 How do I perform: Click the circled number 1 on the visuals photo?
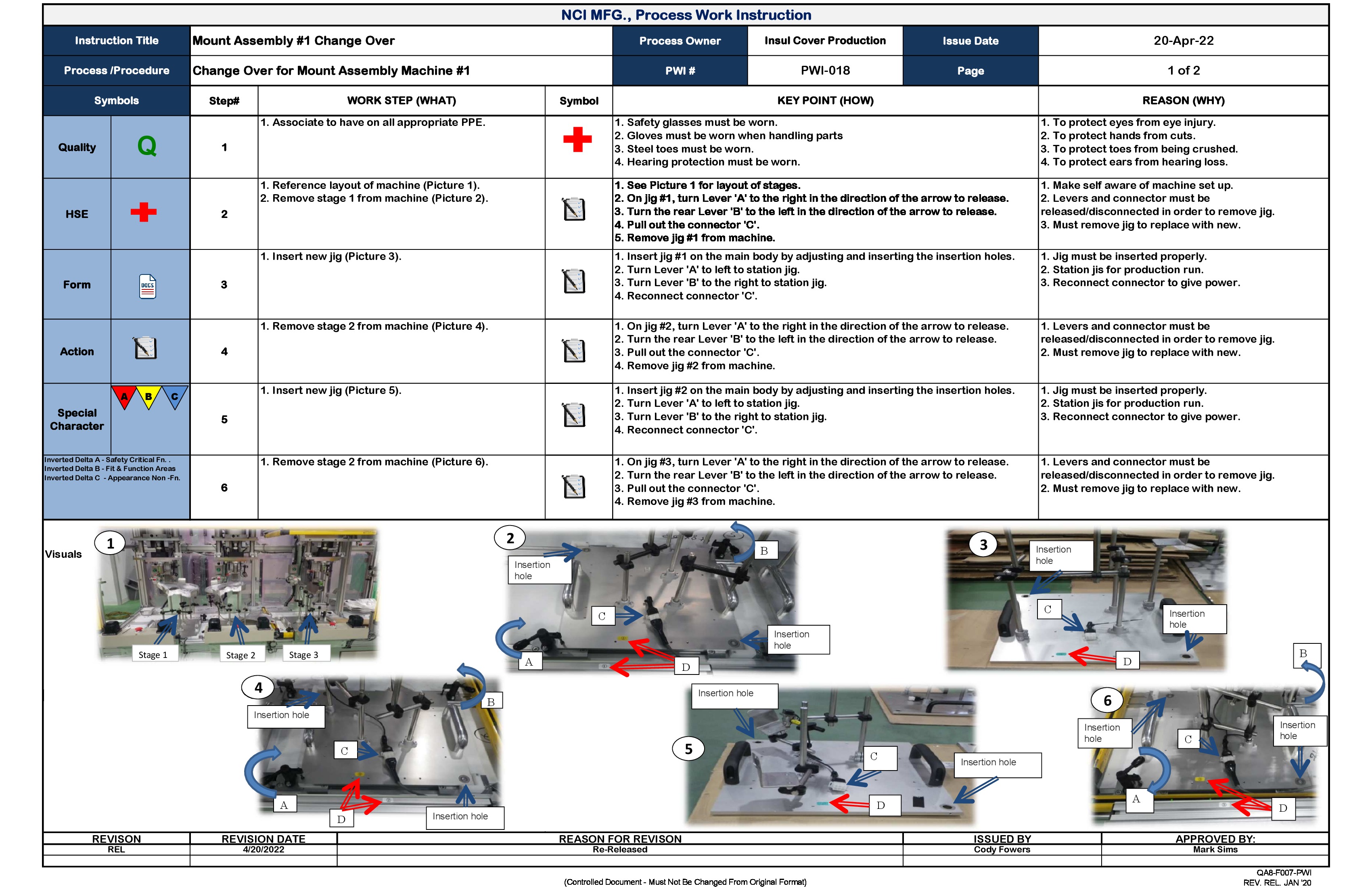[x=110, y=542]
